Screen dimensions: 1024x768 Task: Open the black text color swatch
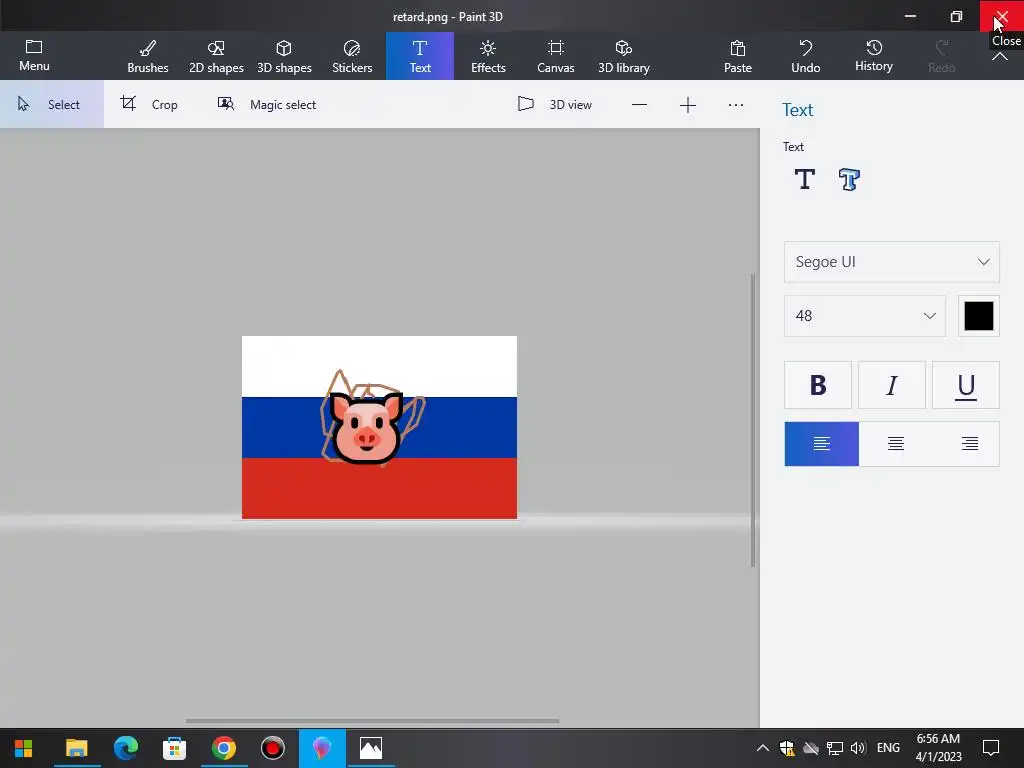click(x=978, y=316)
